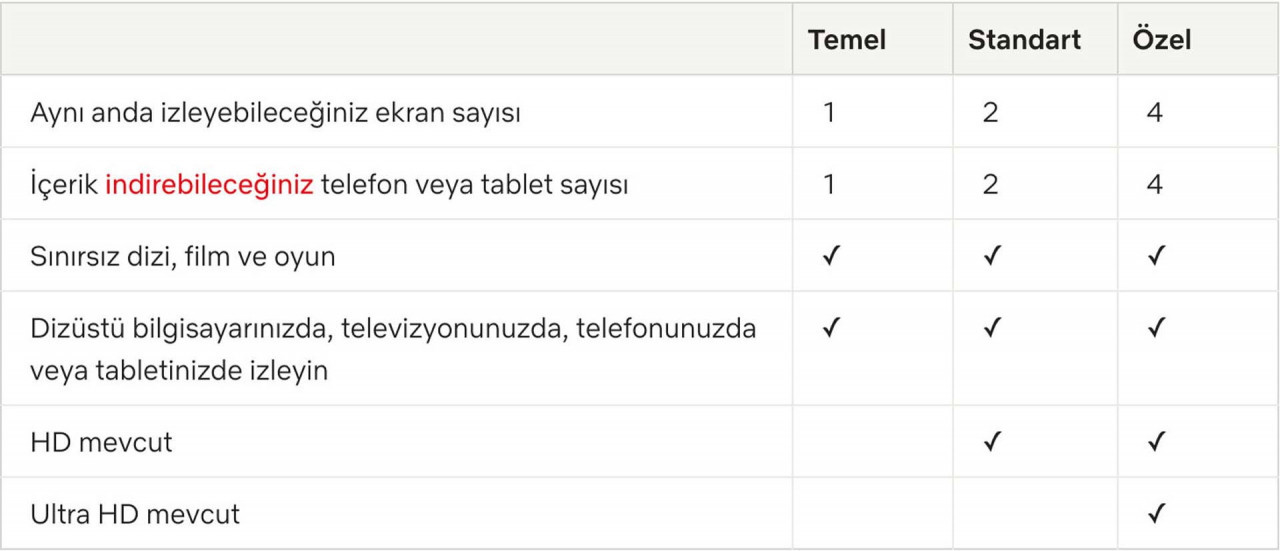Select the Temel column header
The width and height of the screenshot is (1280, 551).
[847, 40]
